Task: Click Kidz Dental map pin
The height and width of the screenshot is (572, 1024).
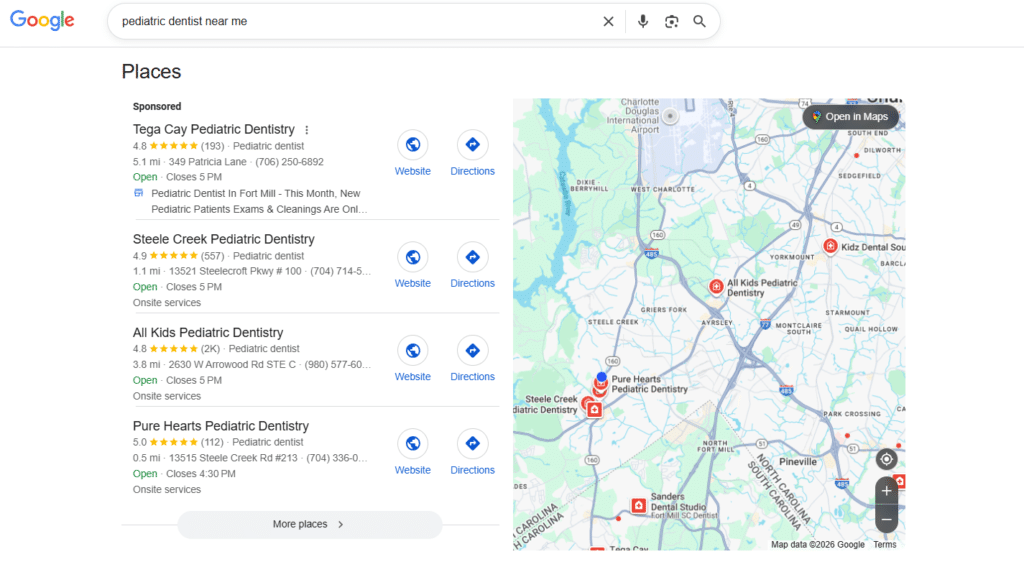Action: (x=830, y=246)
